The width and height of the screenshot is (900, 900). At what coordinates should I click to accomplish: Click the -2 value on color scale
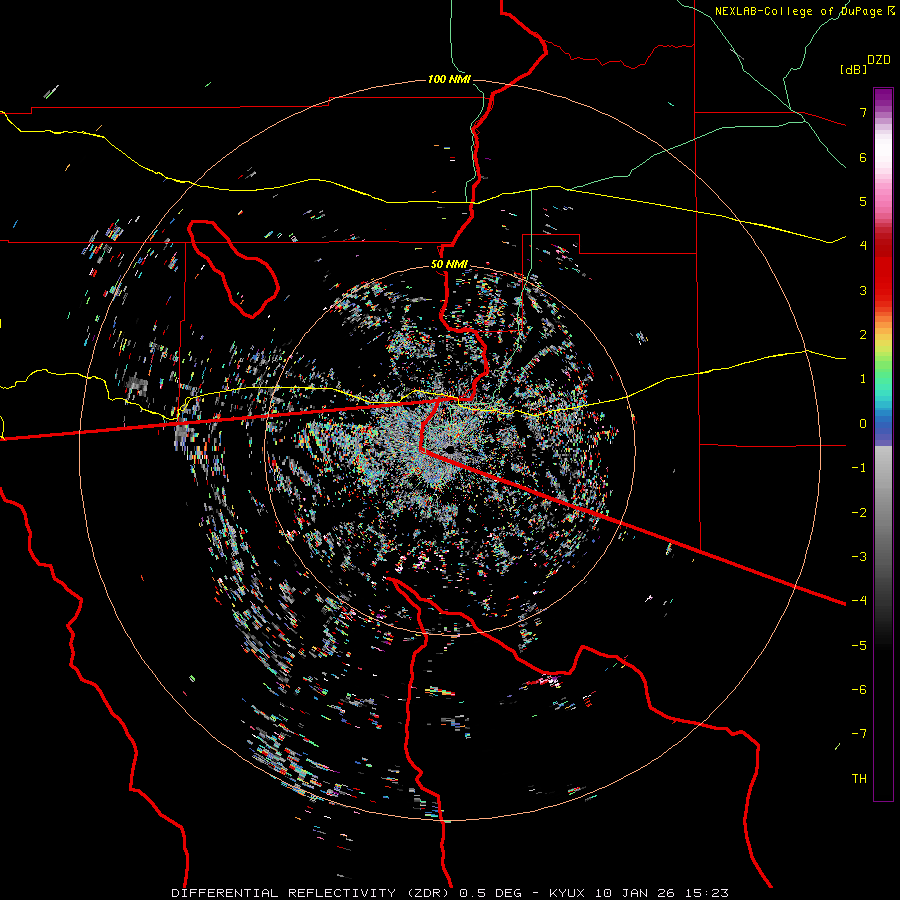click(x=859, y=512)
